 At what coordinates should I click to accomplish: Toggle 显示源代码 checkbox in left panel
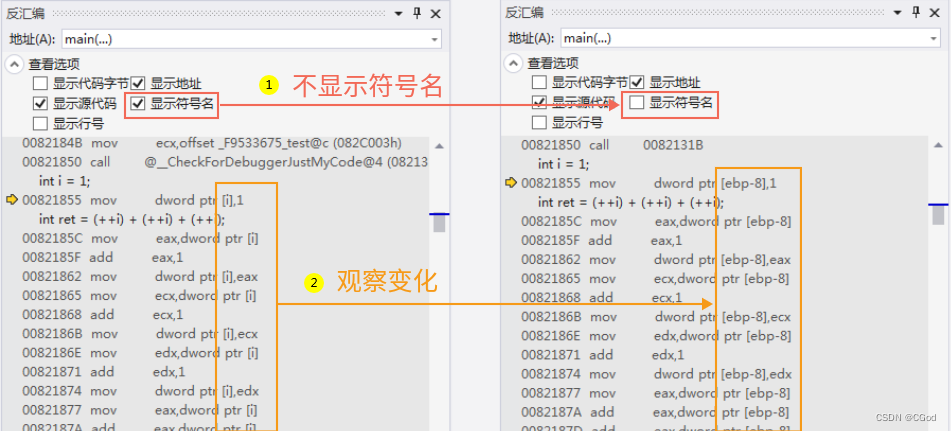tap(40, 104)
